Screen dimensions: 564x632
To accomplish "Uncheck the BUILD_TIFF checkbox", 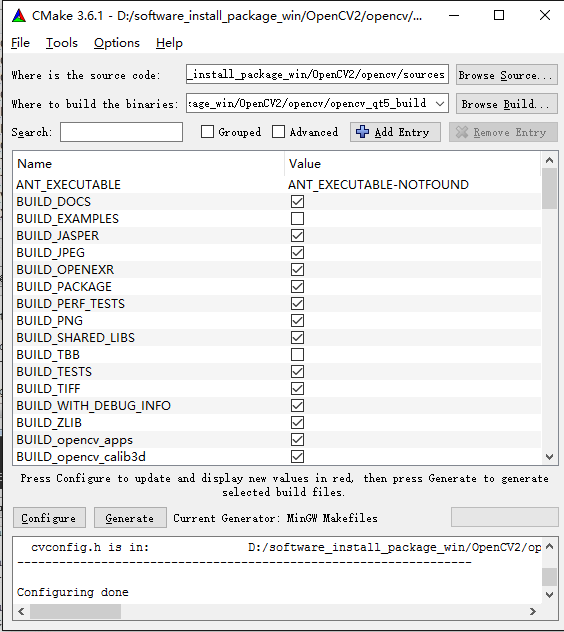I will [298, 389].
